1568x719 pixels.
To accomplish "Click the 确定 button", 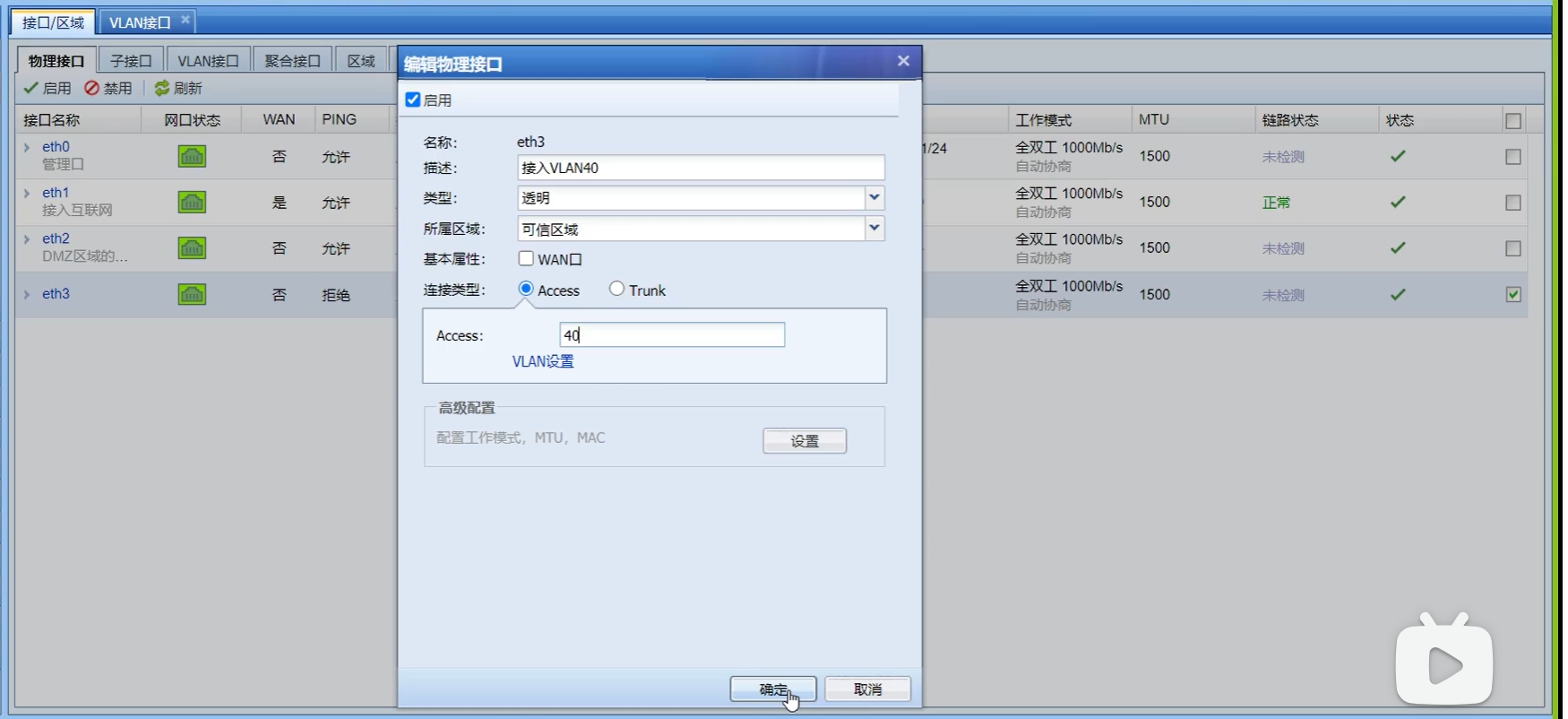I will pos(773,689).
